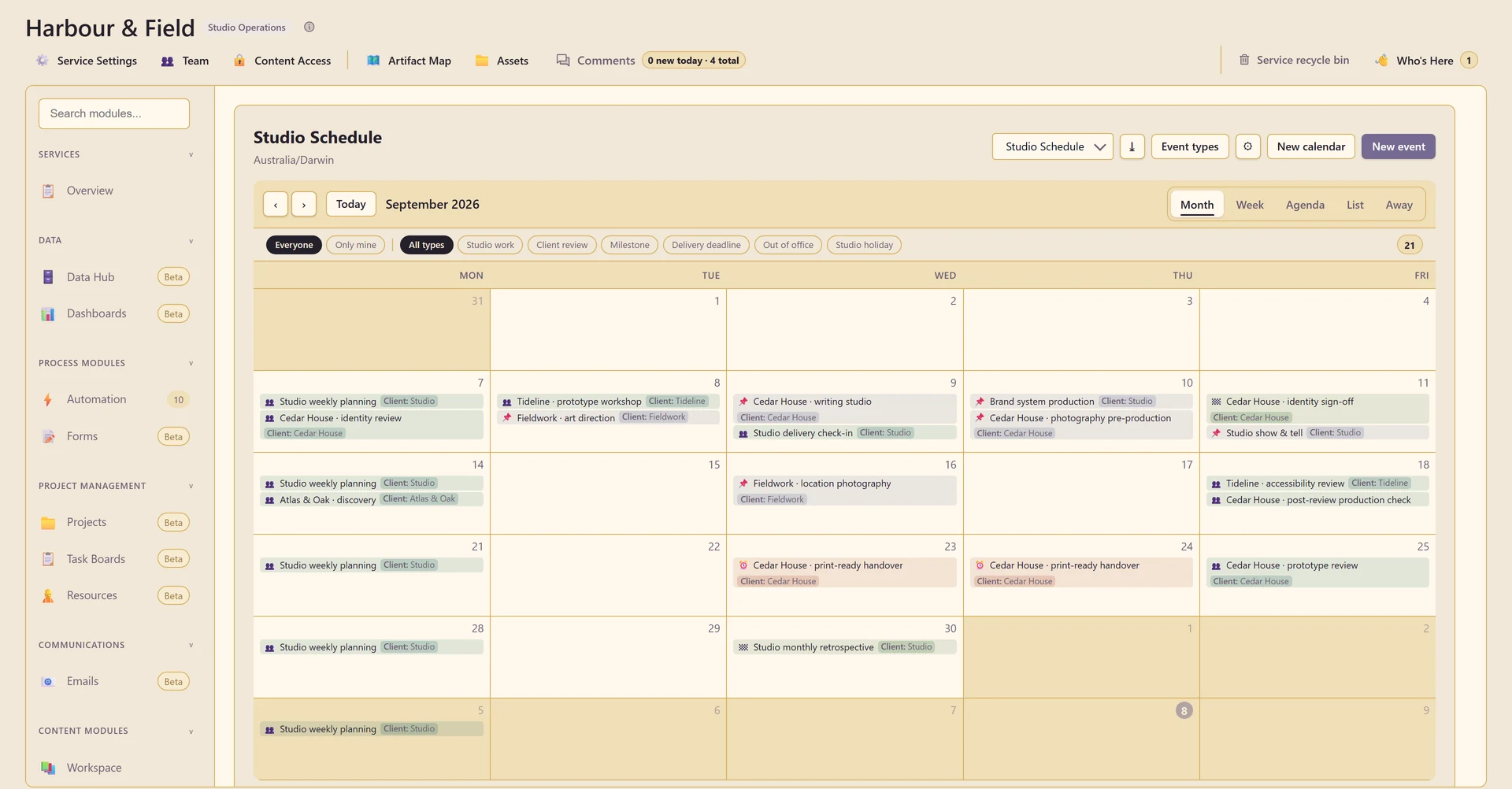The height and width of the screenshot is (789, 1512).
Task: Click the 0 new today comments badge
Action: [x=694, y=61]
